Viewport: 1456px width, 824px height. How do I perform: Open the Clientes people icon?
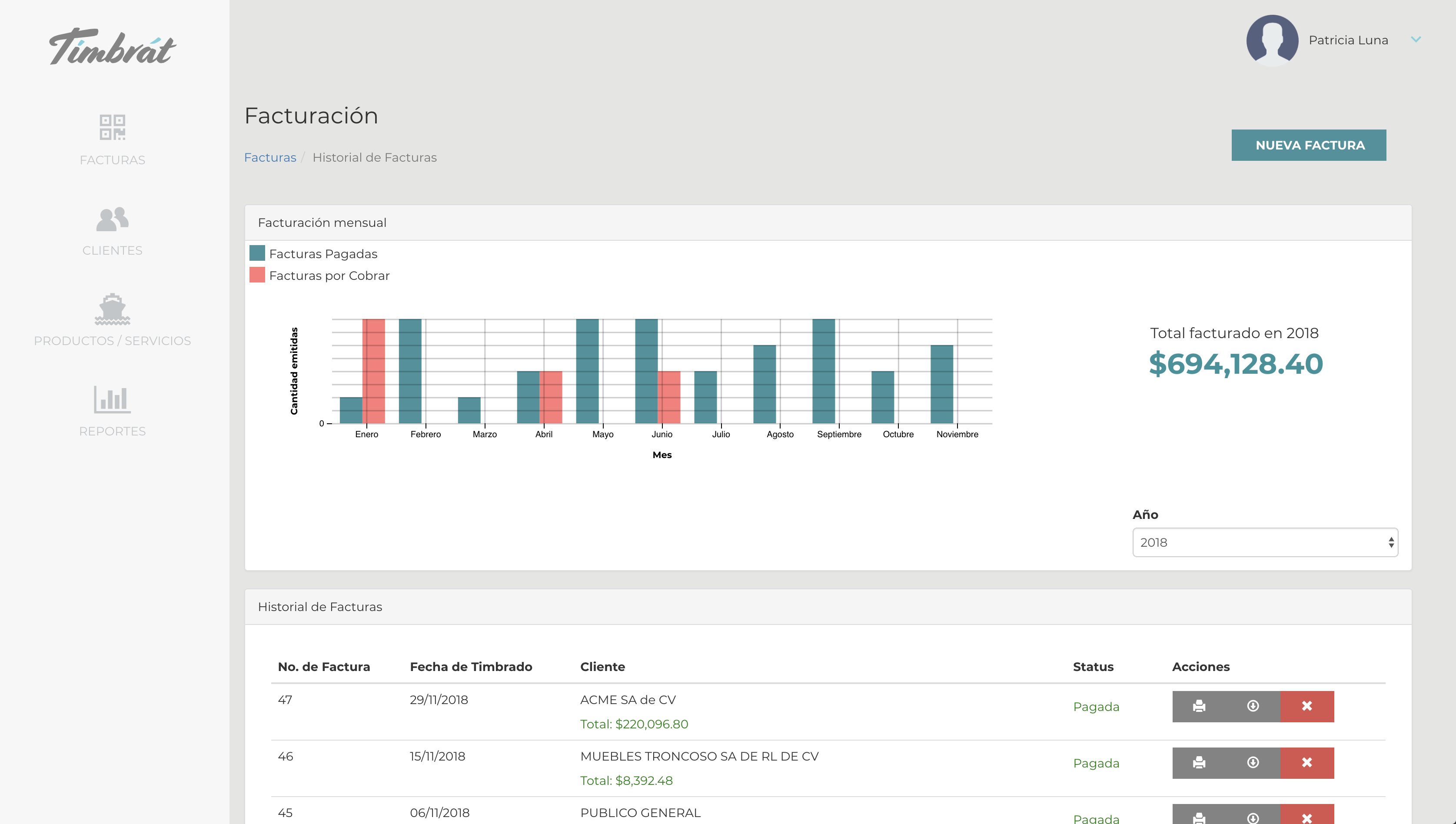(x=112, y=219)
